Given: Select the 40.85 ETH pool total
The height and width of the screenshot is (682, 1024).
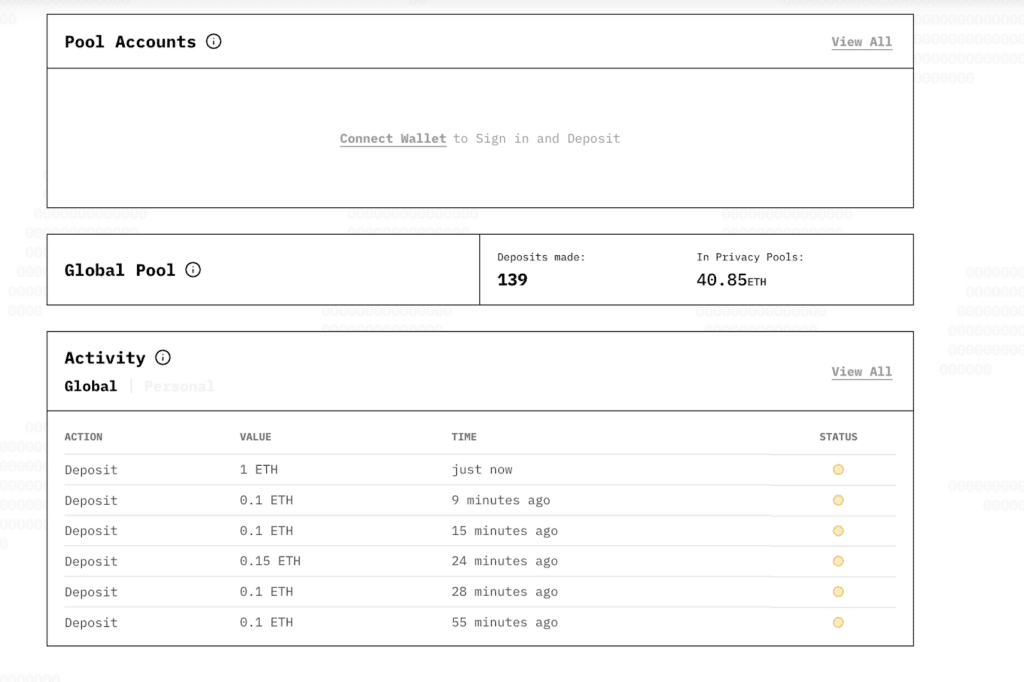Looking at the screenshot, I should click(731, 280).
